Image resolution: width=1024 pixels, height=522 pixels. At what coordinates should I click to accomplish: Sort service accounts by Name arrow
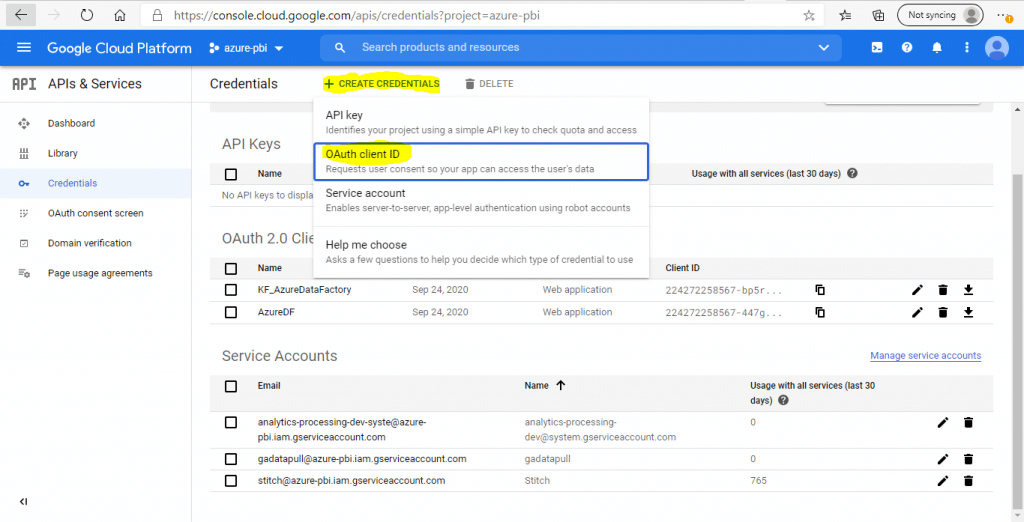pyautogui.click(x=560, y=385)
